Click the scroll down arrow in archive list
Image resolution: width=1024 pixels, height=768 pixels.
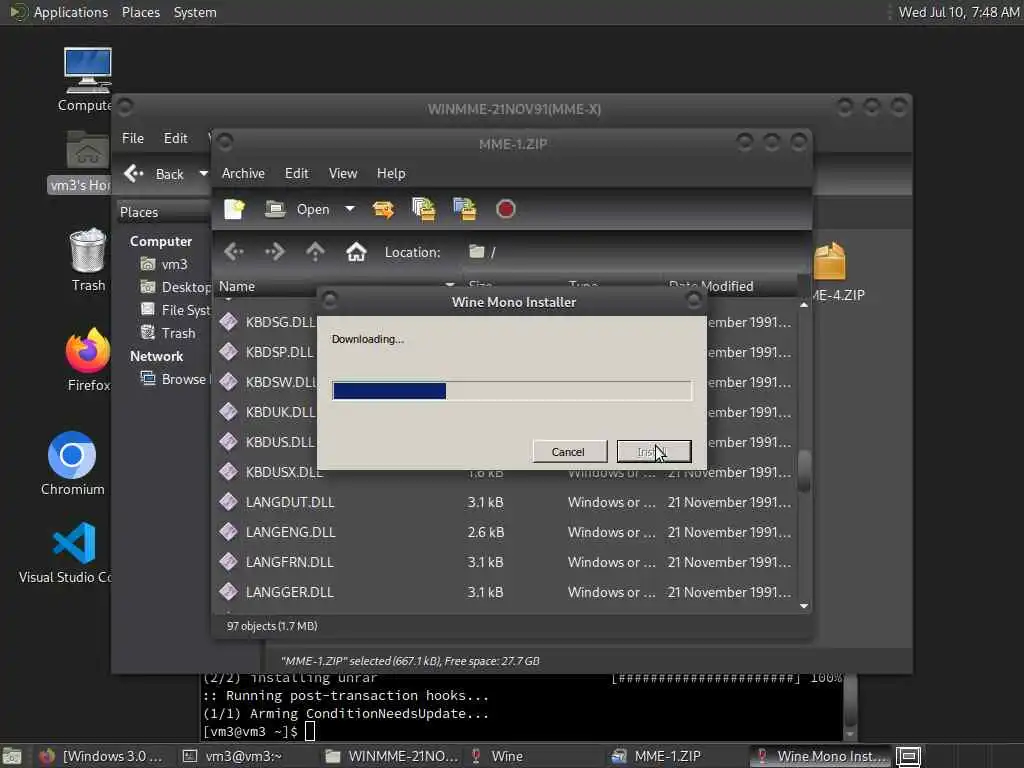pyautogui.click(x=804, y=606)
